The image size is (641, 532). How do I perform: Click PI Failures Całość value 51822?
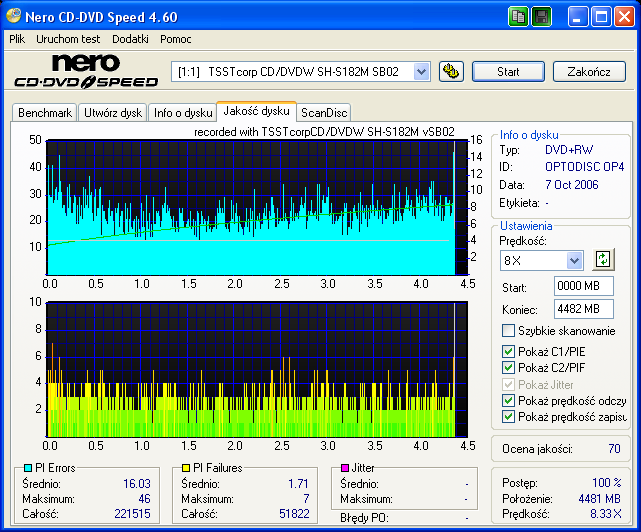point(294,514)
